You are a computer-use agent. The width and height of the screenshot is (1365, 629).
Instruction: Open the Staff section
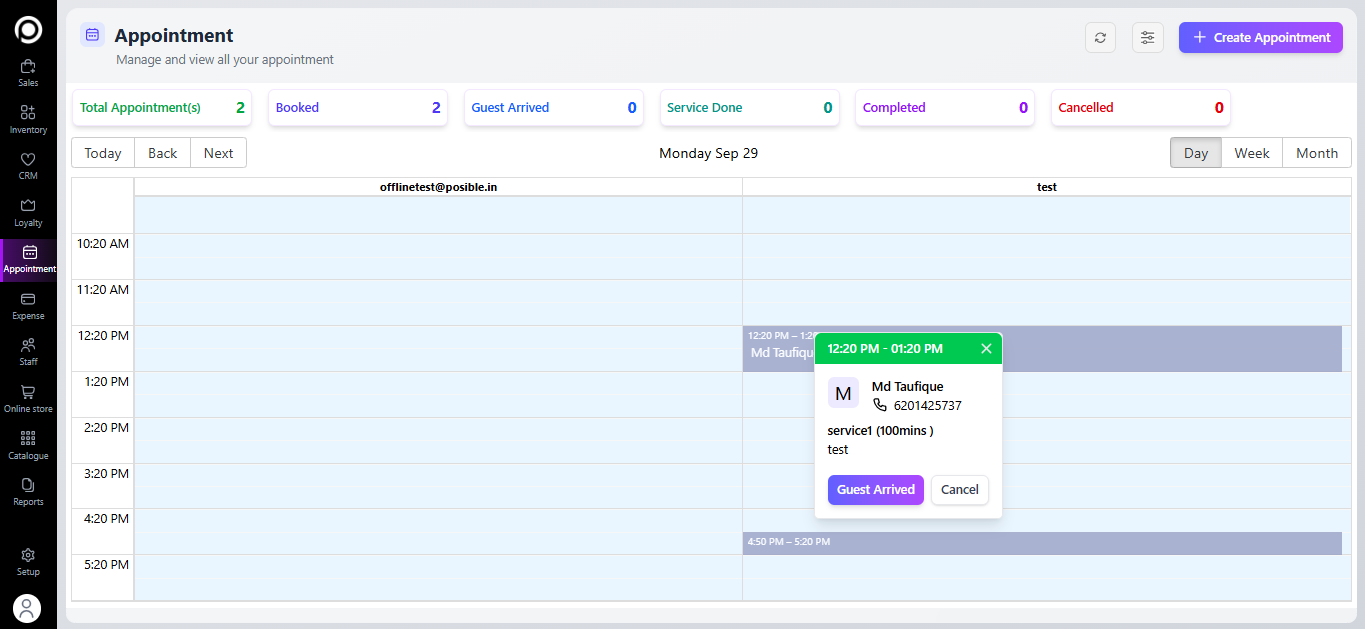(28, 351)
